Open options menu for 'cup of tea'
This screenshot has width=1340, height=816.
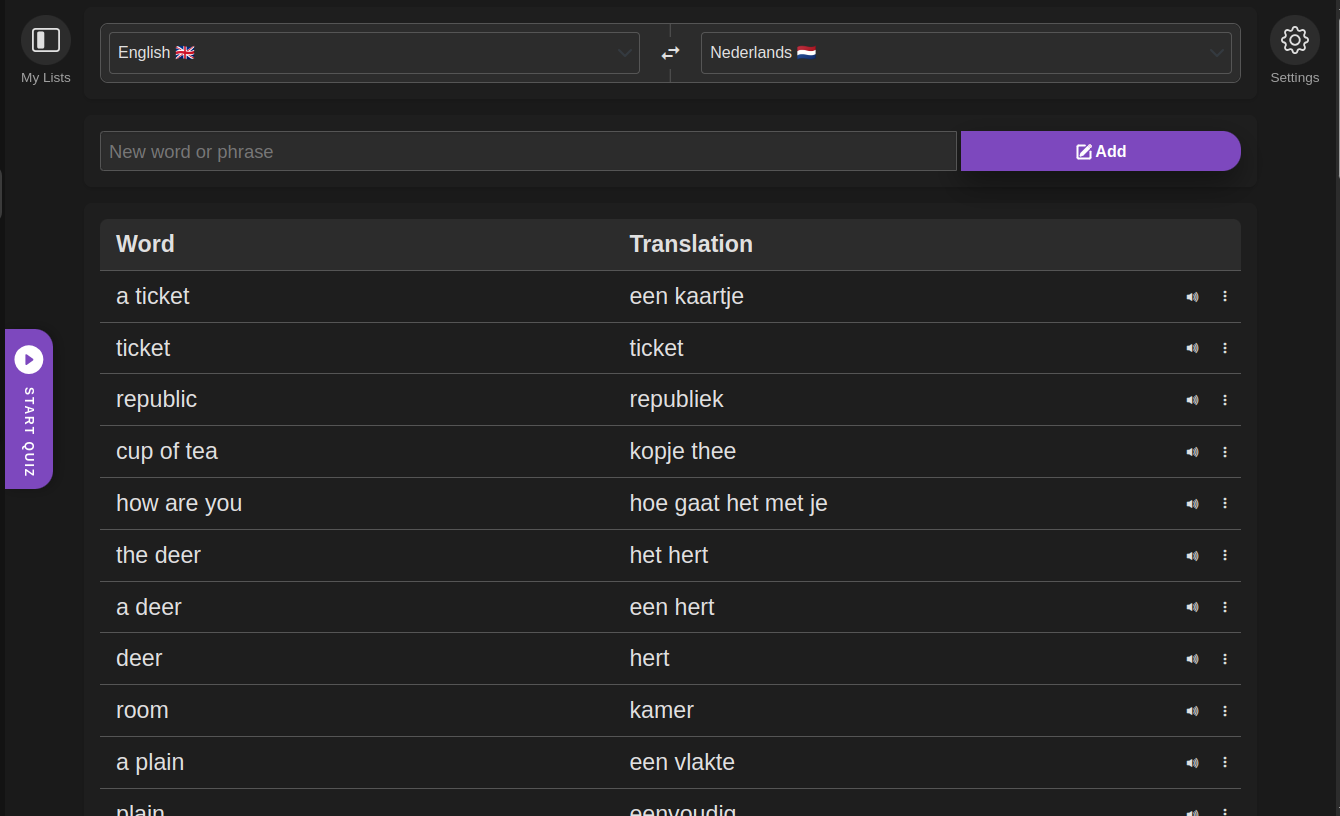point(1225,452)
